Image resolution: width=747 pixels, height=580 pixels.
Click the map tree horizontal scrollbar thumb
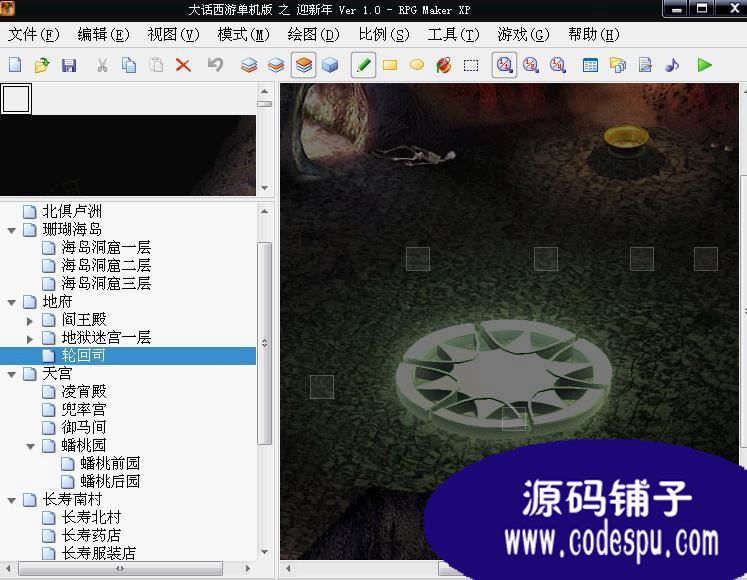coord(120,568)
